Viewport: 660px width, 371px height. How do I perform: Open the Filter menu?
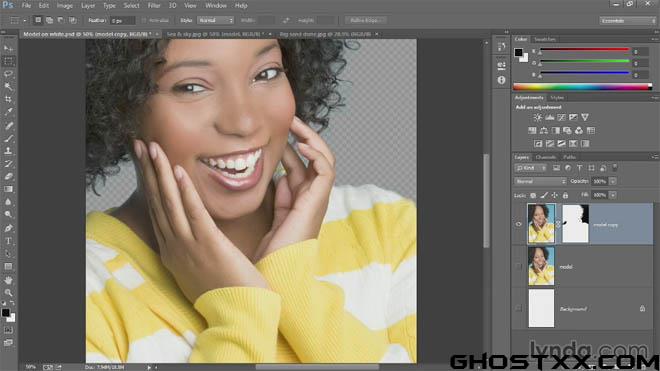coord(154,6)
